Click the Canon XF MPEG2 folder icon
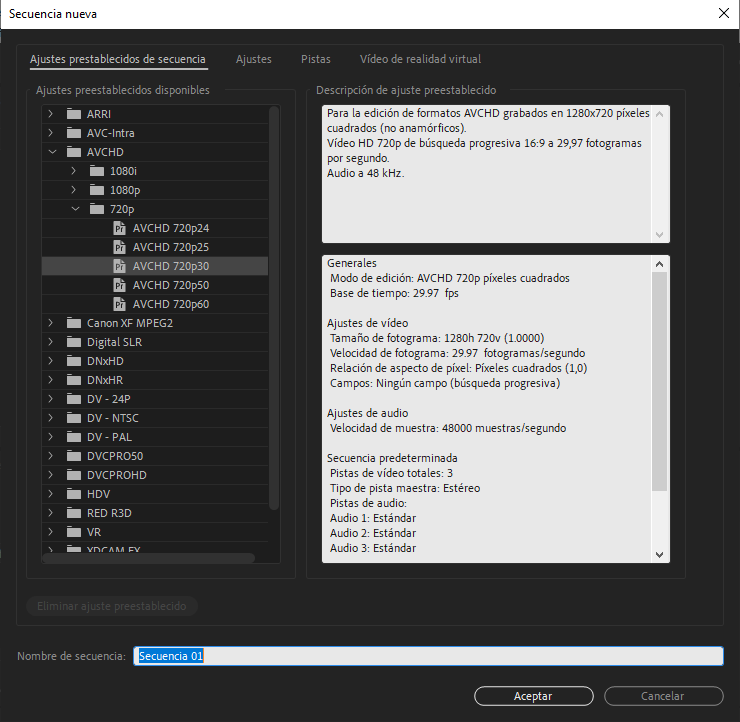 tap(74, 323)
